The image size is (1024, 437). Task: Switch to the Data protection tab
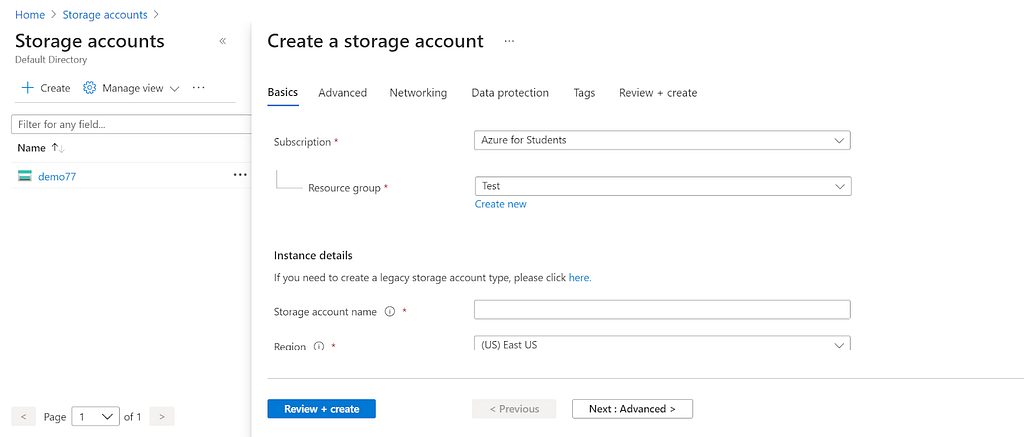510,93
